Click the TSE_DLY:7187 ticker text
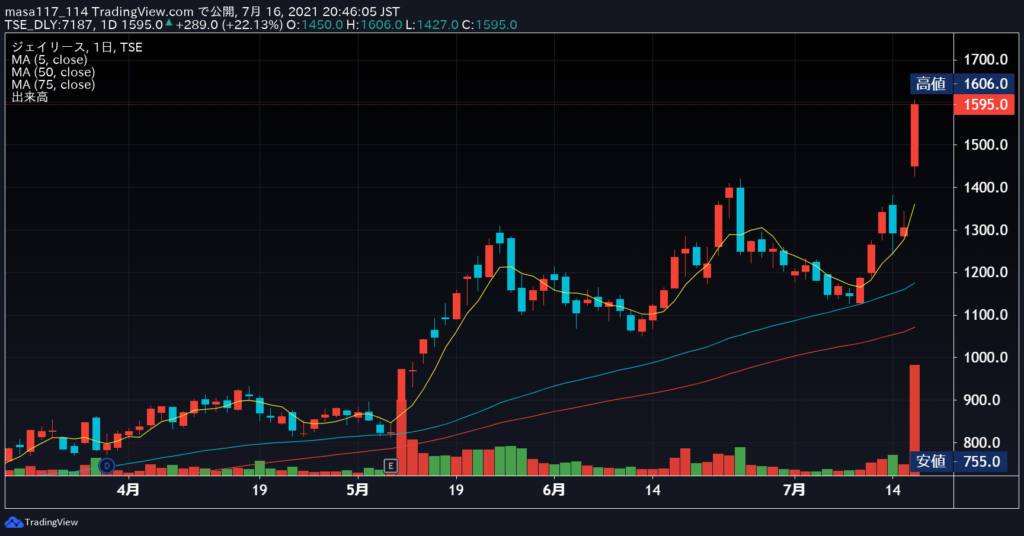Image resolution: width=1024 pixels, height=536 pixels. click(x=49, y=25)
